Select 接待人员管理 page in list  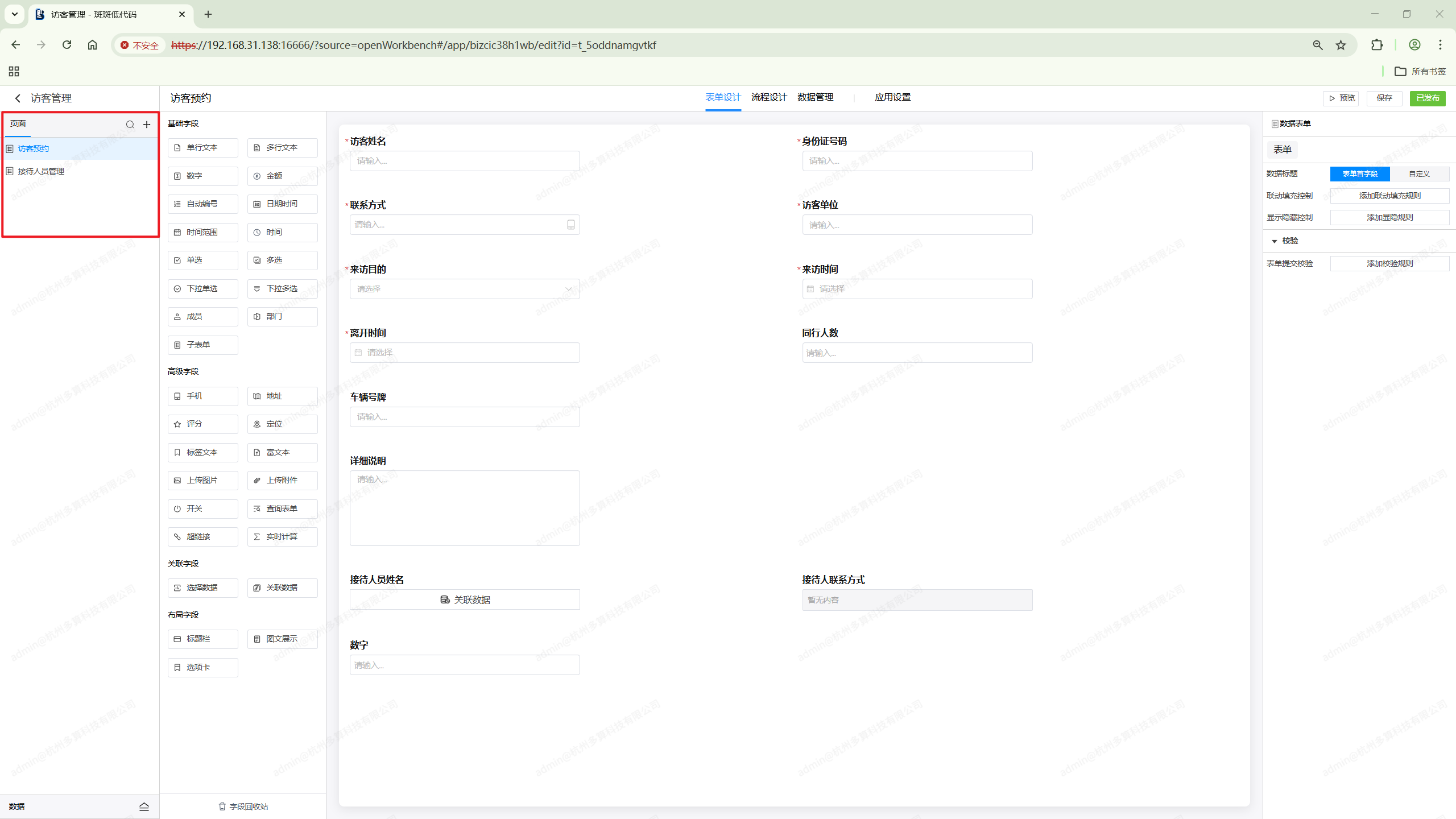click(41, 171)
